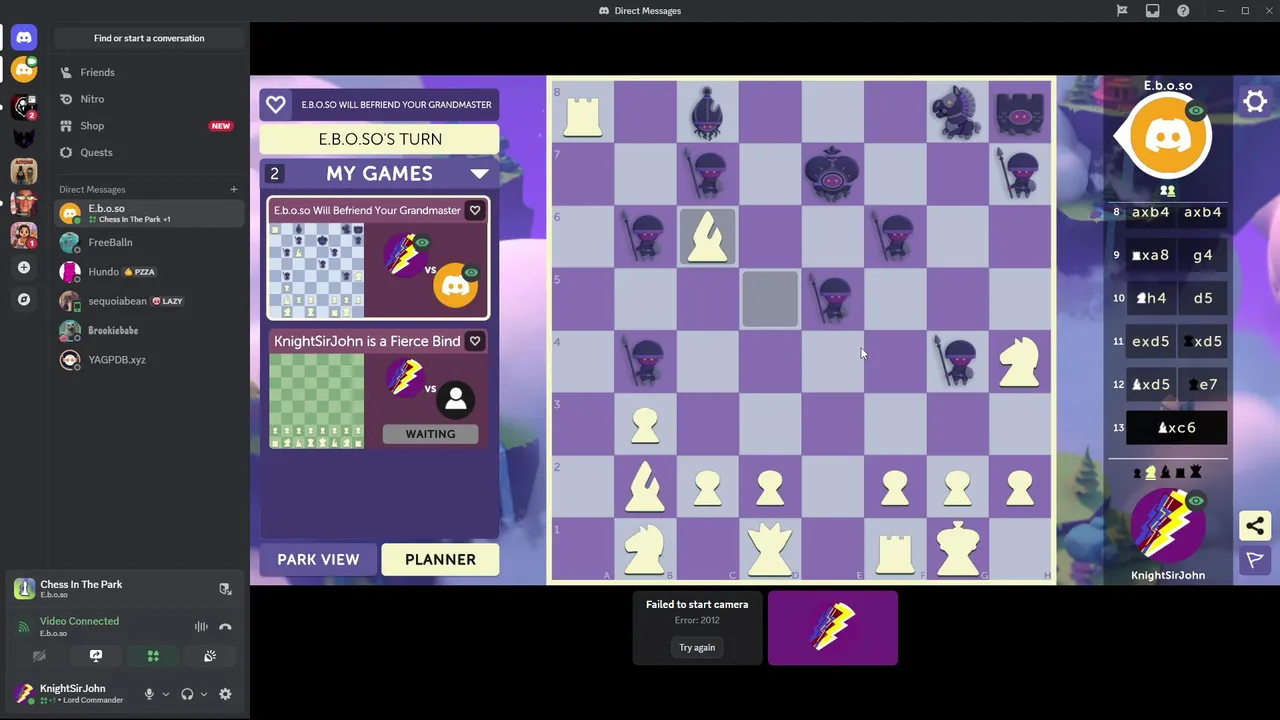The image size is (1280, 720).
Task: Open the Add a Server plus icon
Action: tap(24, 267)
